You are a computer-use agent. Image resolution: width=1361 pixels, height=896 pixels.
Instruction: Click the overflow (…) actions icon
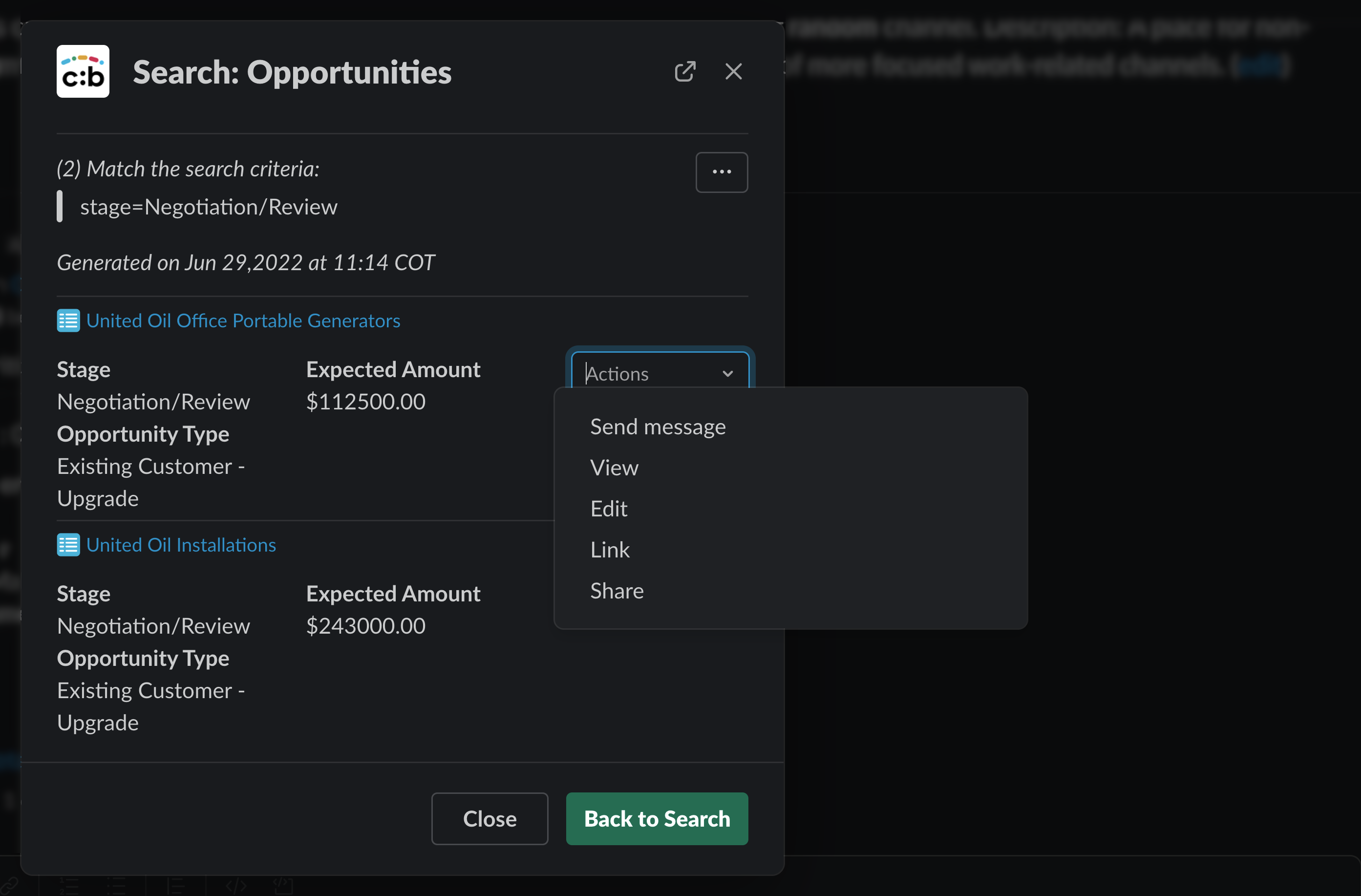(x=722, y=172)
